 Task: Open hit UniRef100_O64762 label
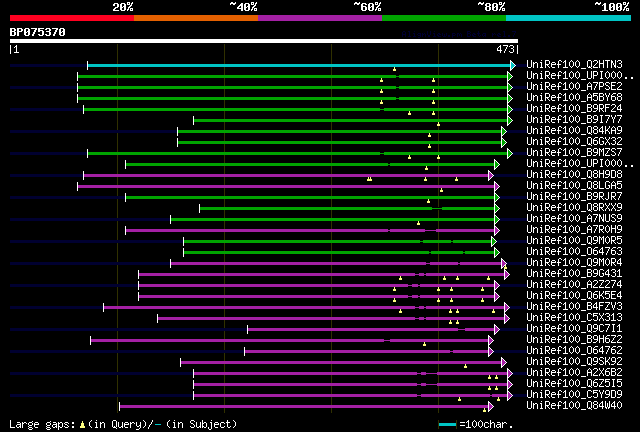[x=574, y=351]
